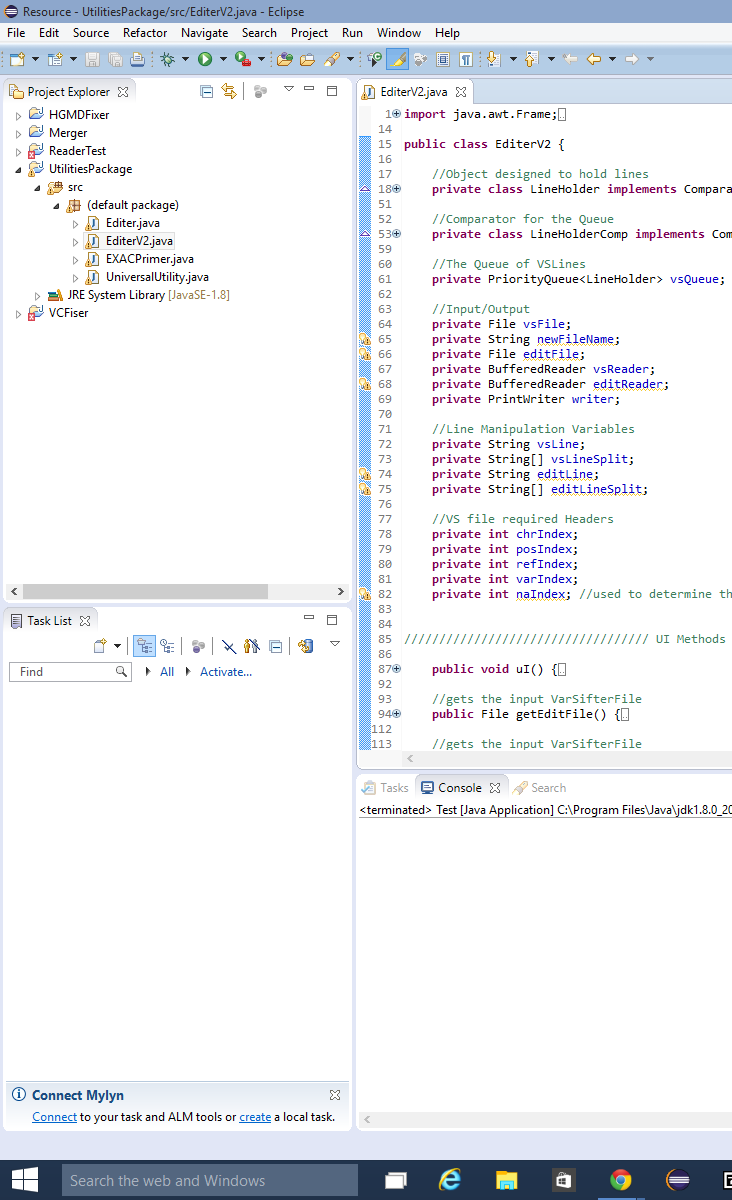
Task: Click the Open Type toolbar icon
Action: tap(284, 59)
